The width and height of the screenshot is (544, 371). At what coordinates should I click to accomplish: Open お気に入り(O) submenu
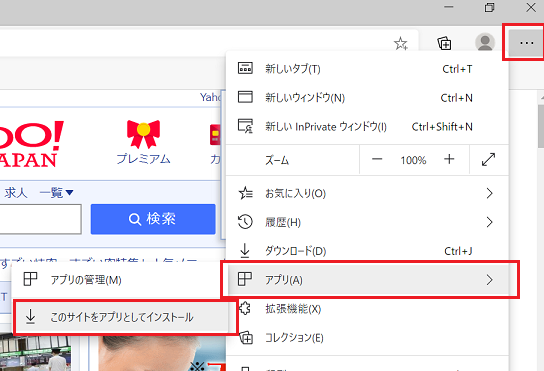tap(367, 193)
